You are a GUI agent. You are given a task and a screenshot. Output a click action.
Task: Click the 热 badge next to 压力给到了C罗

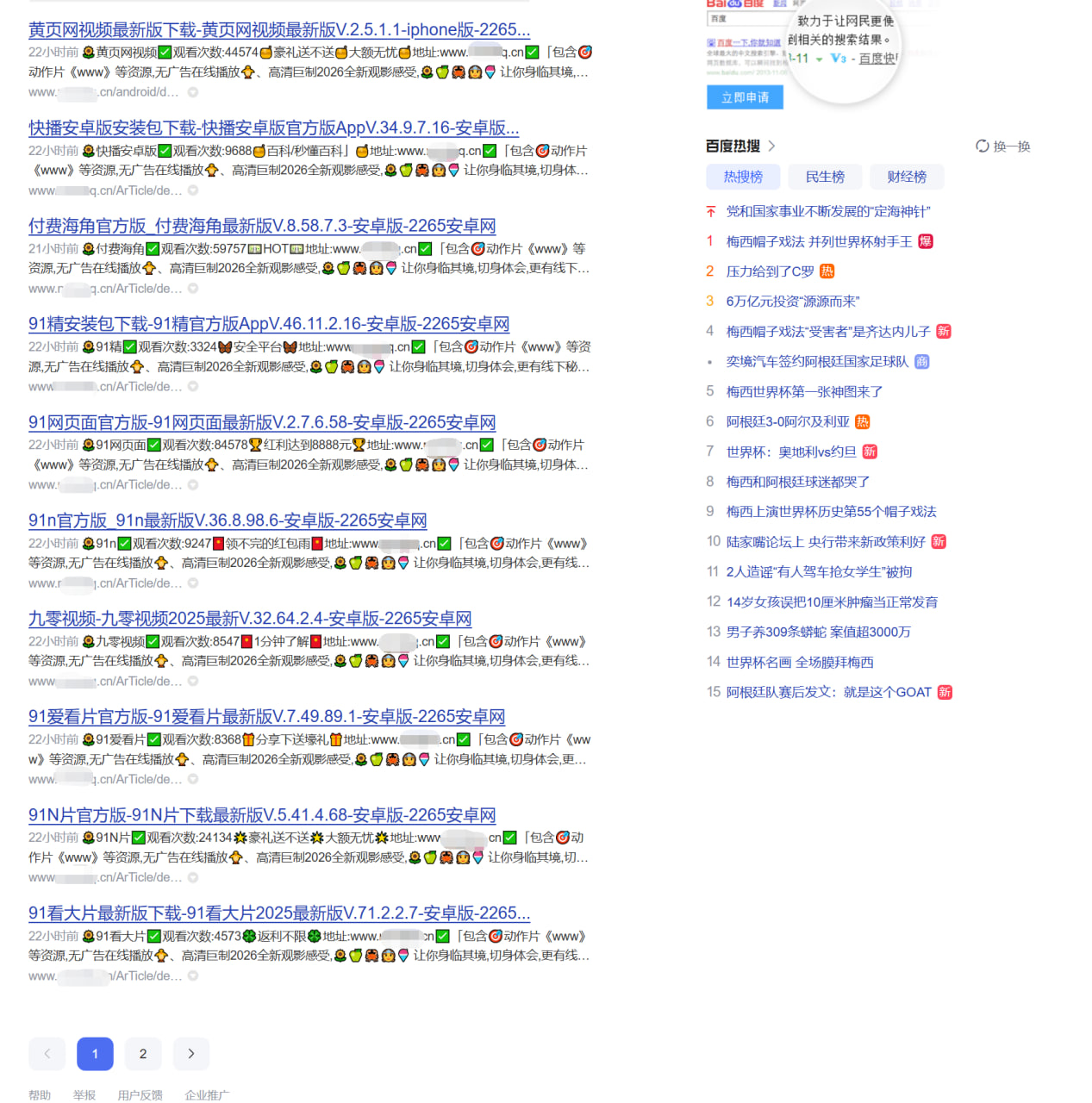point(827,271)
